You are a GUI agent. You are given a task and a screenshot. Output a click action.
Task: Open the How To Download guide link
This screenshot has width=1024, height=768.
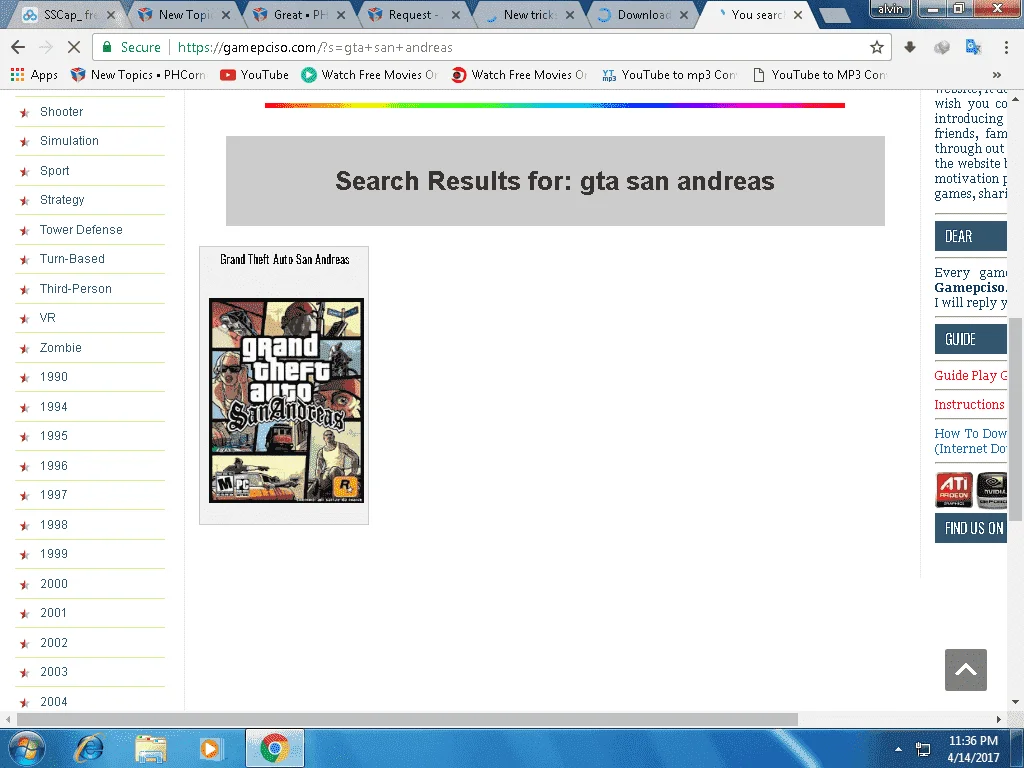click(970, 441)
